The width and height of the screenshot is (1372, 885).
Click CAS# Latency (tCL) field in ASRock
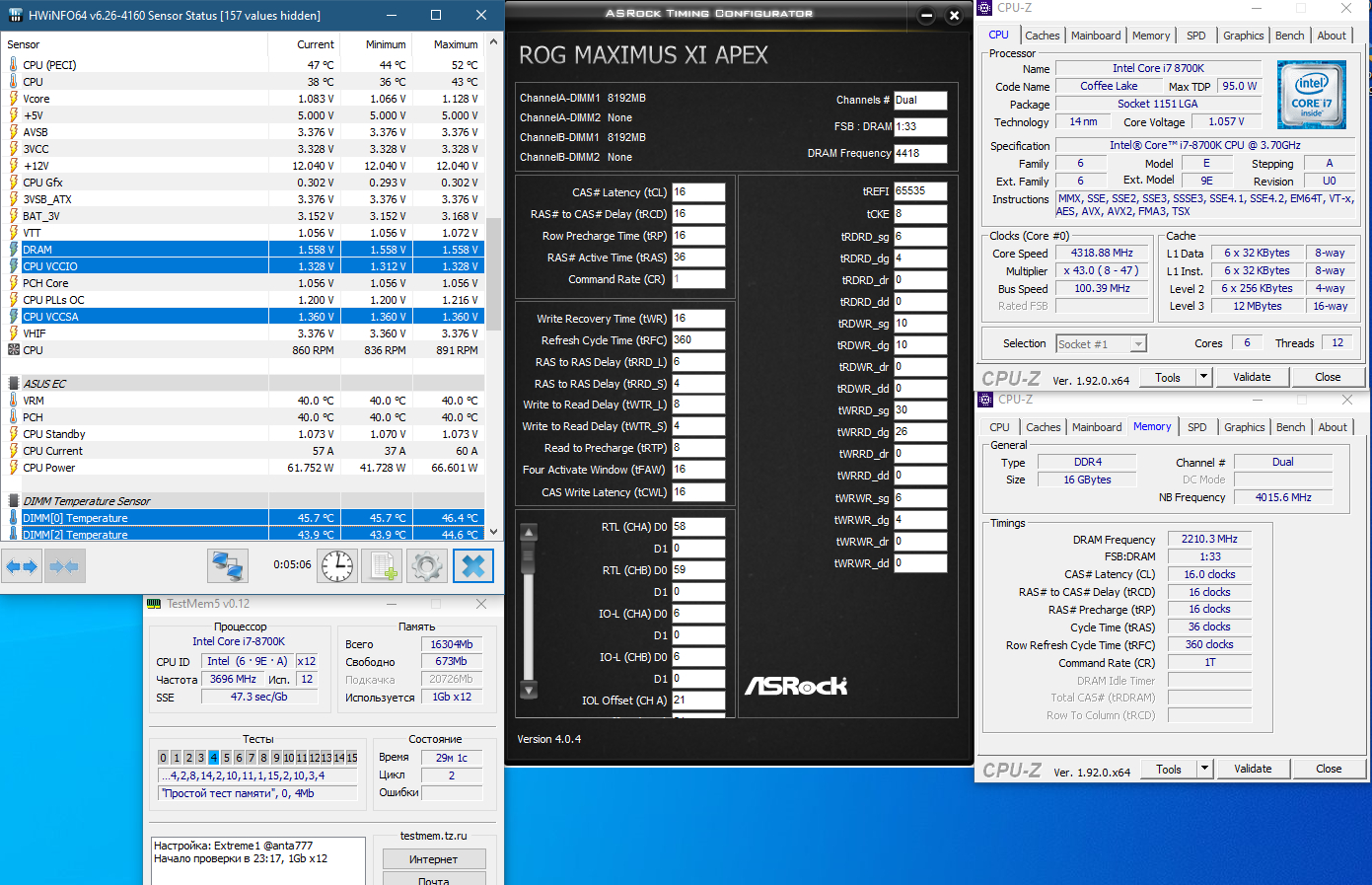pos(698,192)
